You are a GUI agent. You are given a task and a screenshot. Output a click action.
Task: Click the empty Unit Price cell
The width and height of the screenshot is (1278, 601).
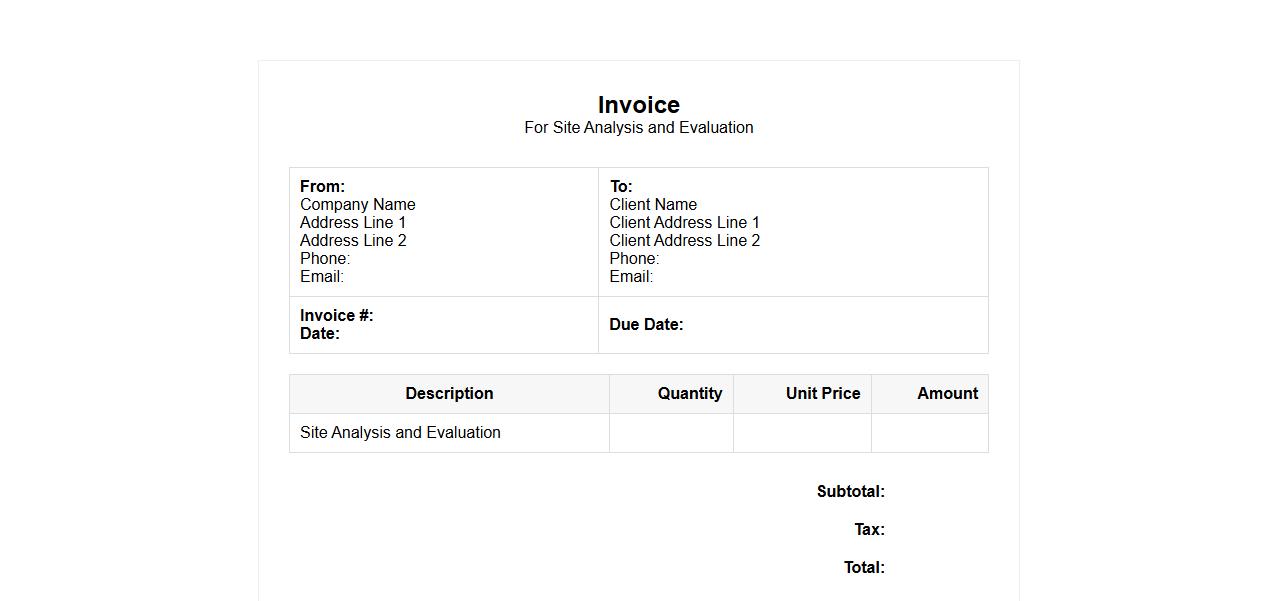coord(802,433)
